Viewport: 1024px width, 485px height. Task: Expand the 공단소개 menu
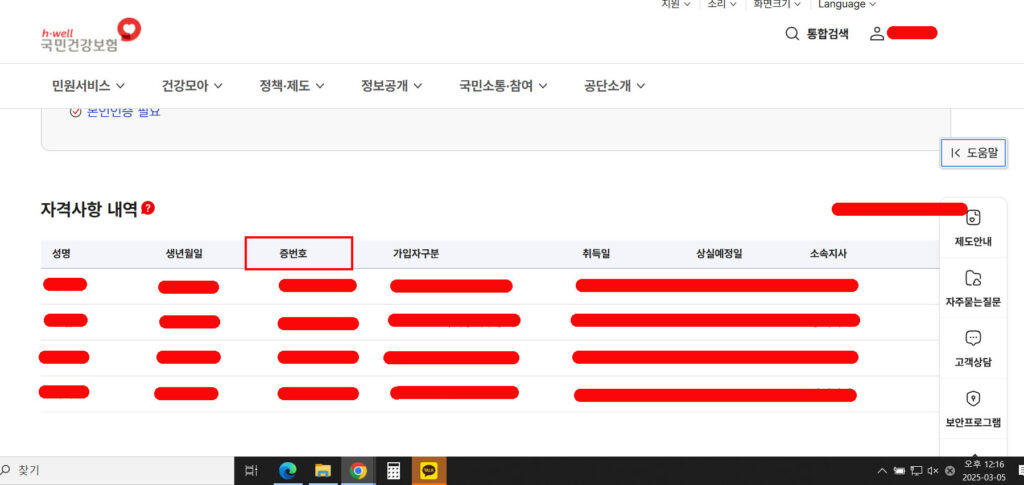pos(615,86)
